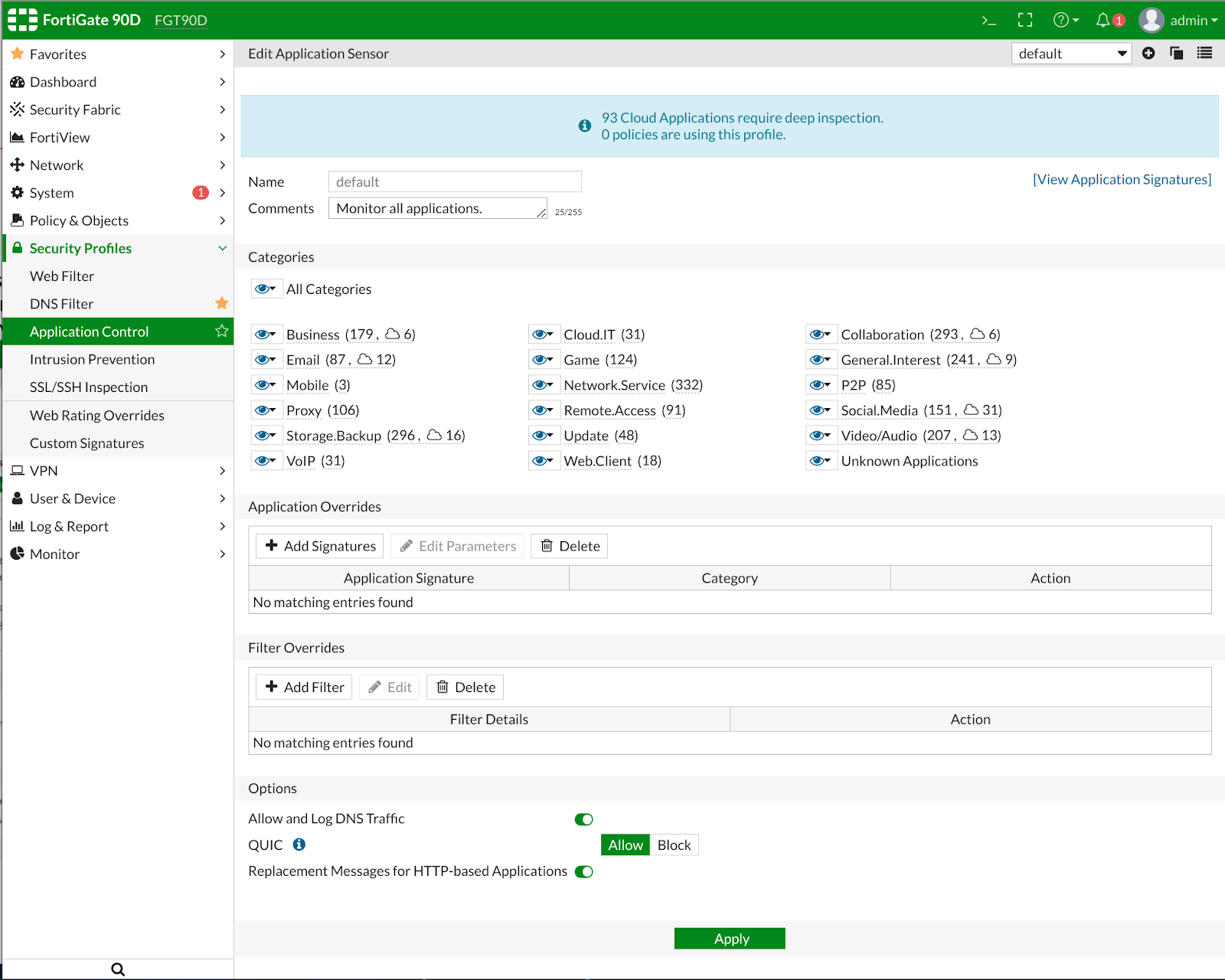Click the Social.Media category link

pyautogui.click(x=879, y=410)
